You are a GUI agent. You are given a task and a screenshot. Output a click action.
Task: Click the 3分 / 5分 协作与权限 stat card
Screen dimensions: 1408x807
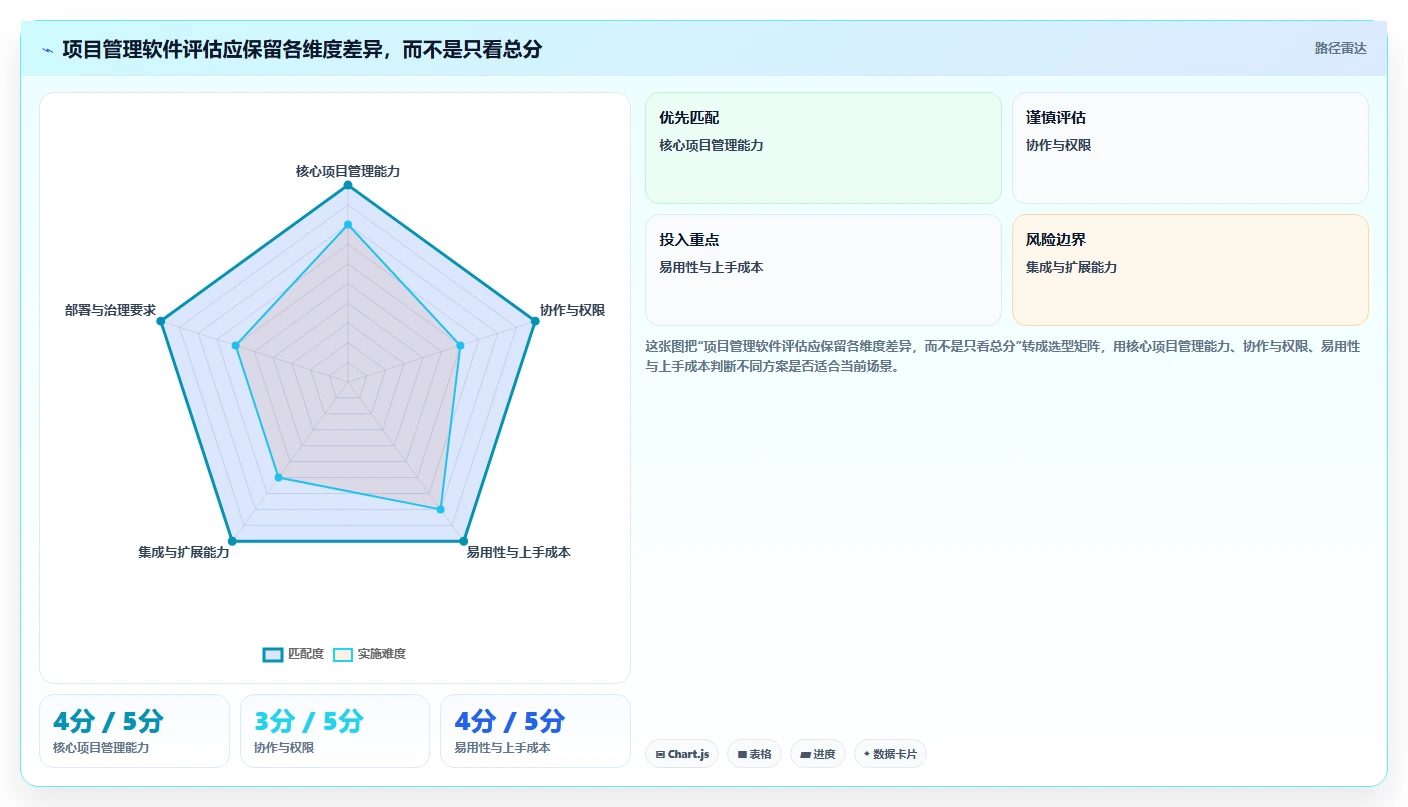(335, 731)
